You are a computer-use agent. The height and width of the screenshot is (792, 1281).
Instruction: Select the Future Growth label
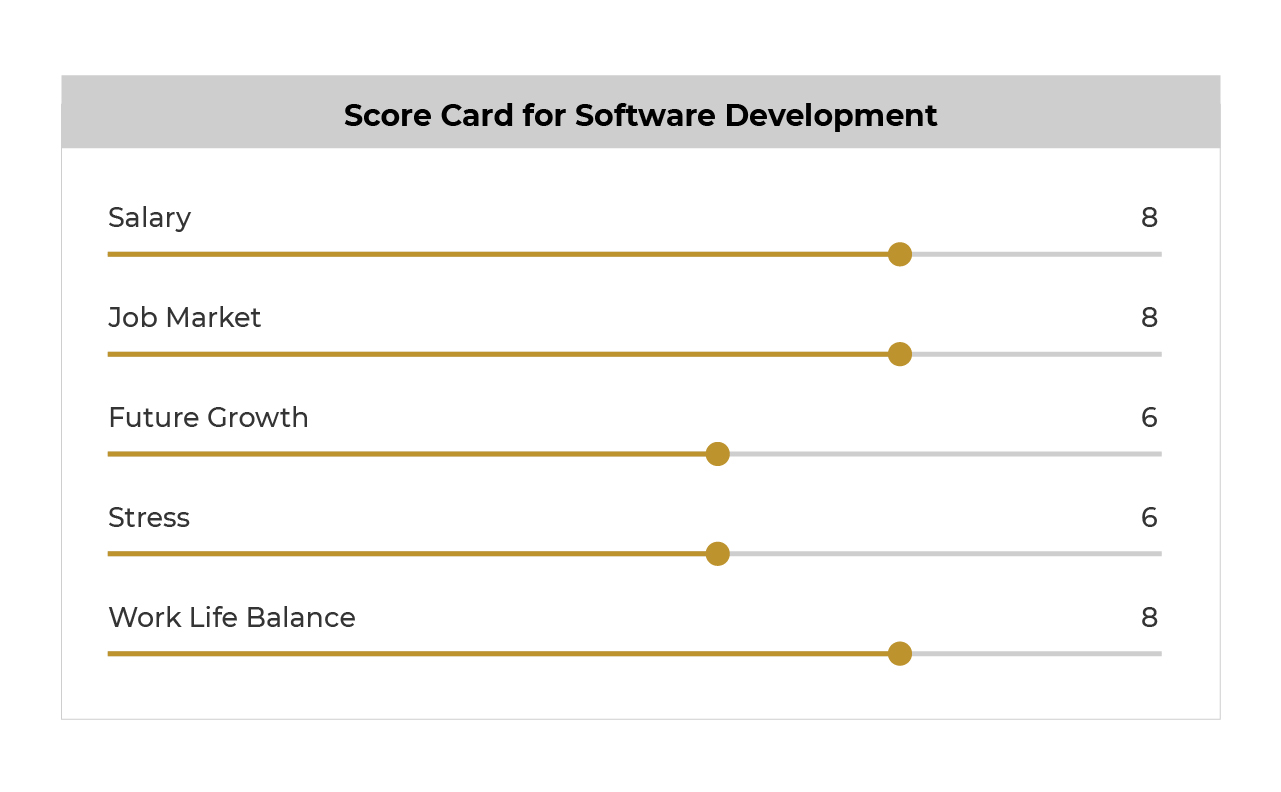208,418
